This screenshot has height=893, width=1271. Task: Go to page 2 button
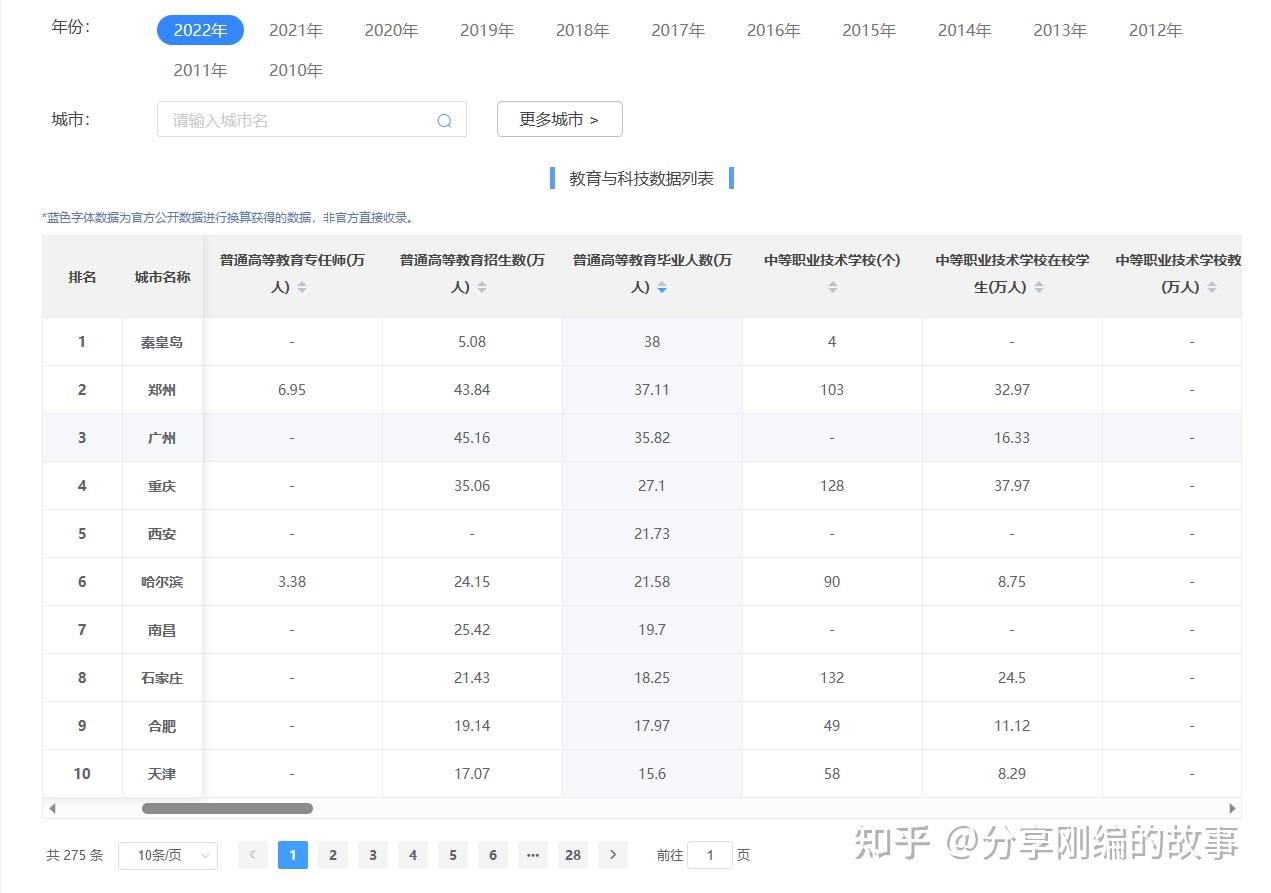[333, 855]
